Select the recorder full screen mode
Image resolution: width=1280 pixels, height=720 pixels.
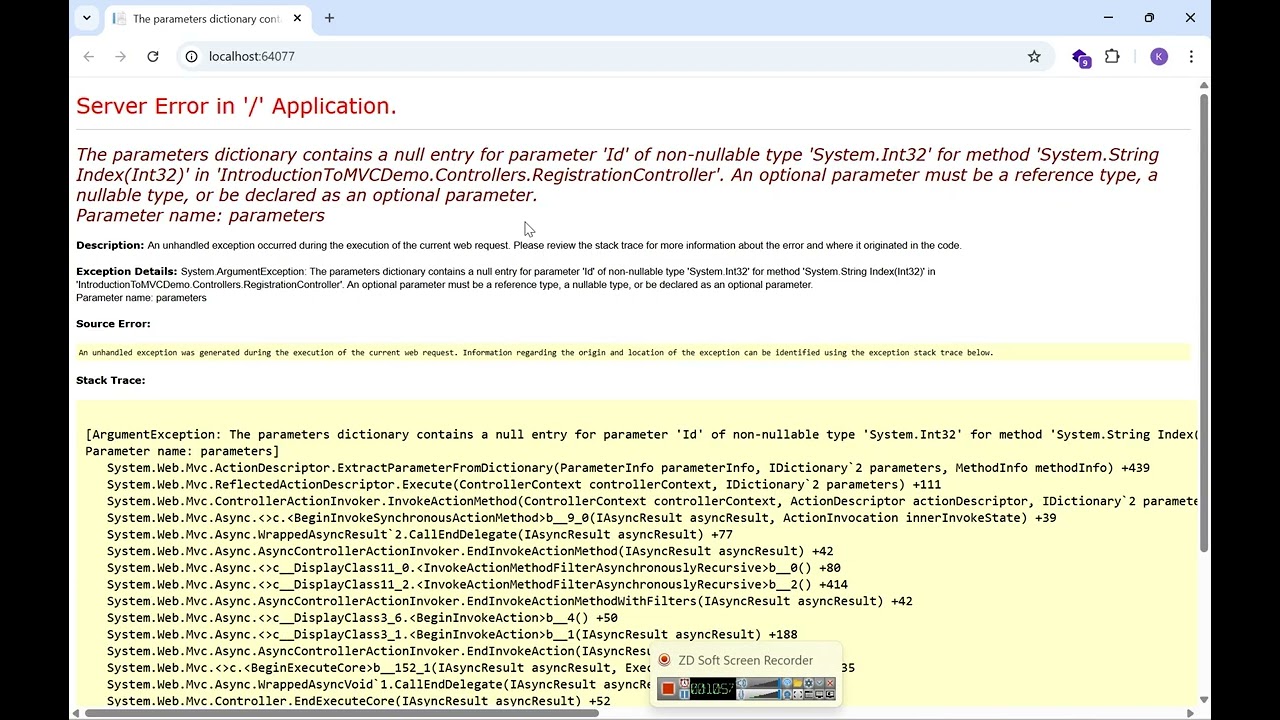tap(819, 694)
